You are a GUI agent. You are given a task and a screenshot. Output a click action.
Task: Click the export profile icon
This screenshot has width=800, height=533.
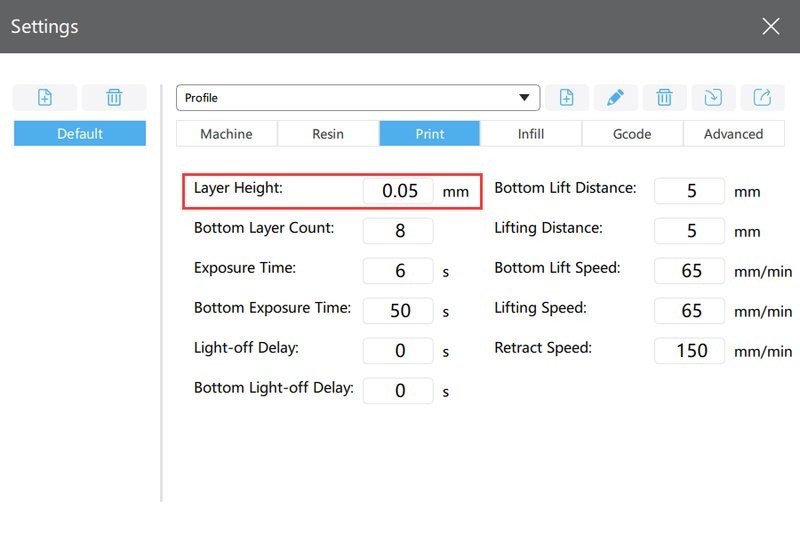click(762, 97)
